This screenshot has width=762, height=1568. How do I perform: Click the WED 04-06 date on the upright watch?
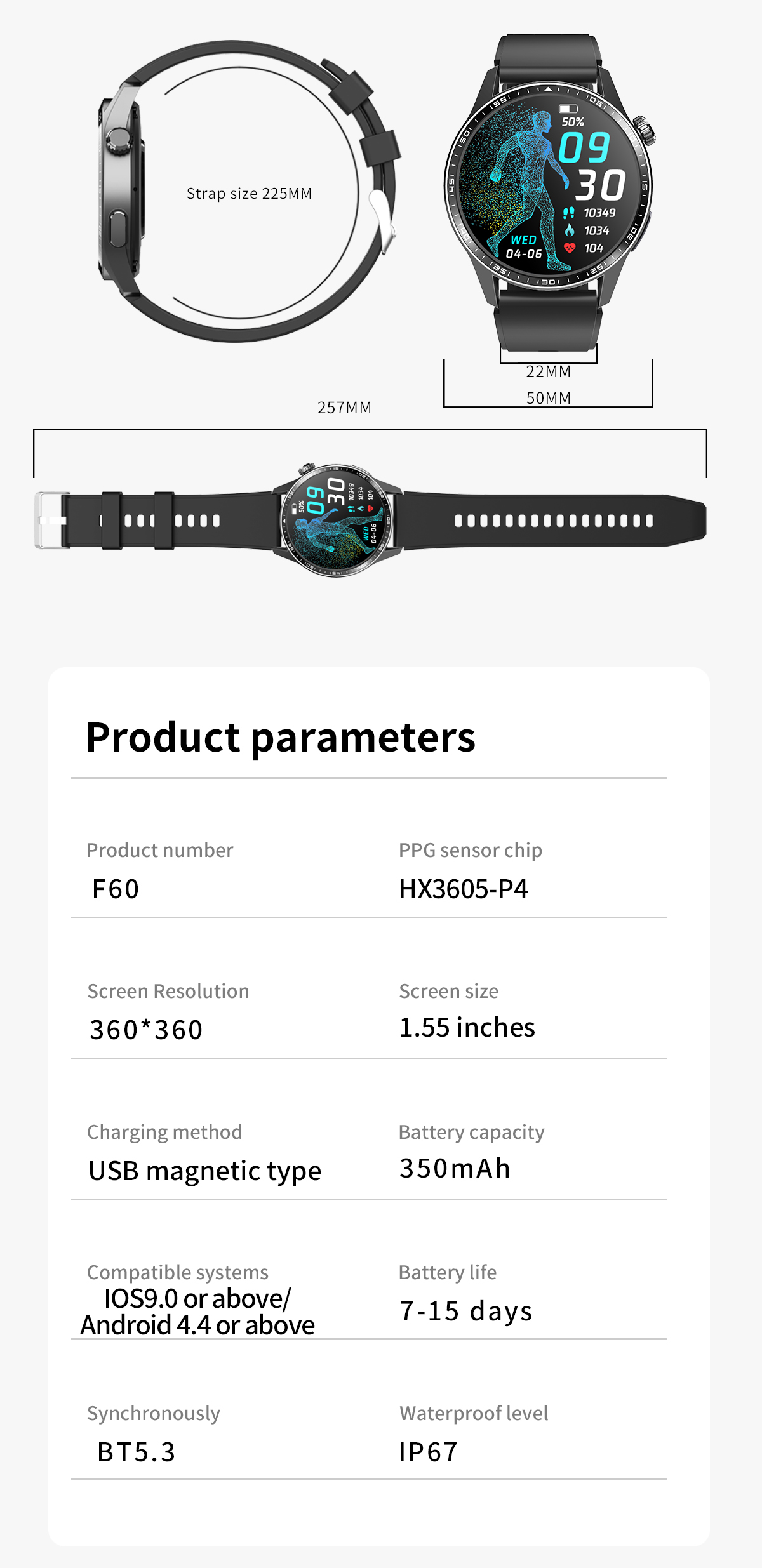point(524,247)
